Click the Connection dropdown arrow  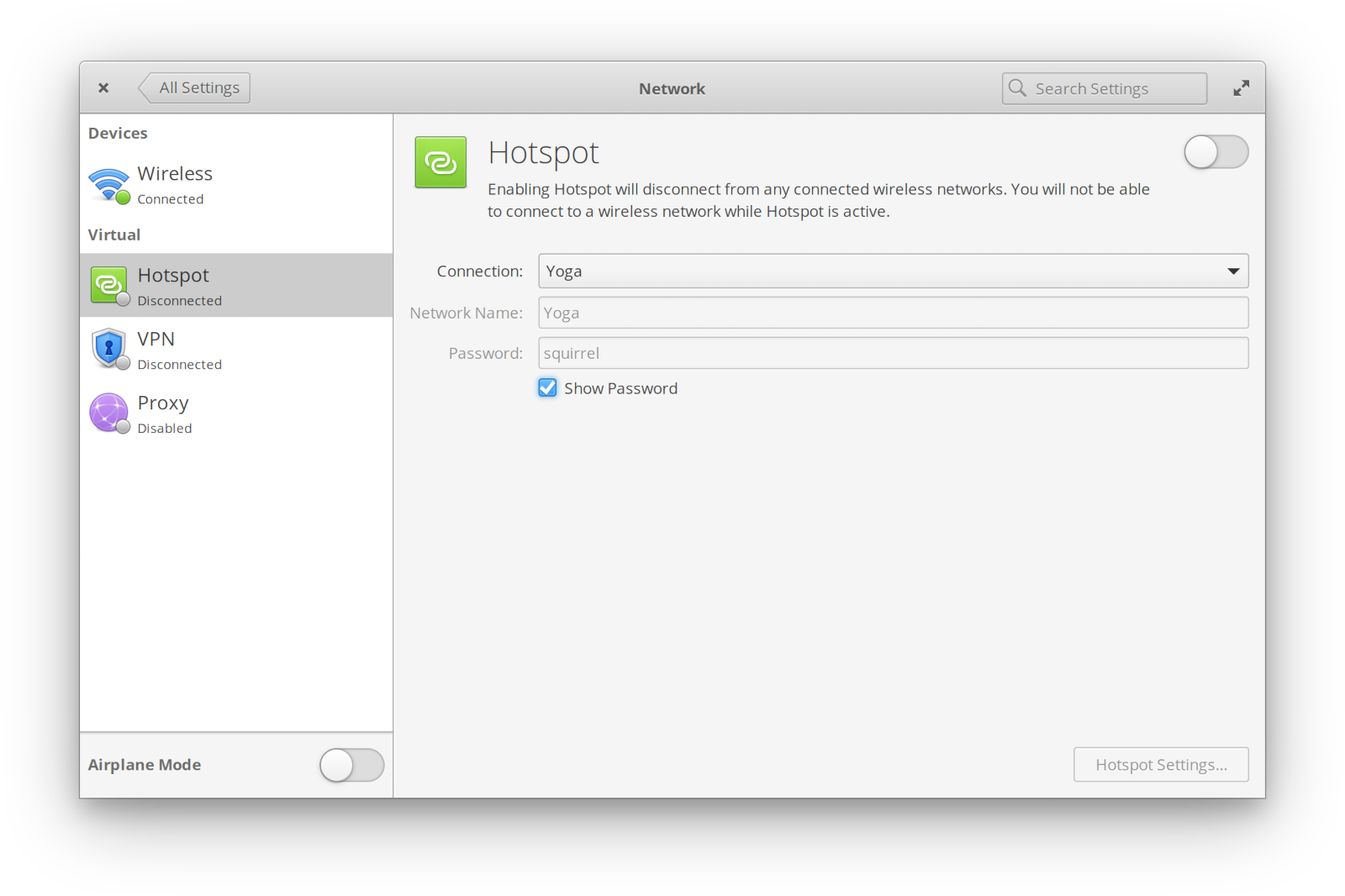[x=1233, y=271]
